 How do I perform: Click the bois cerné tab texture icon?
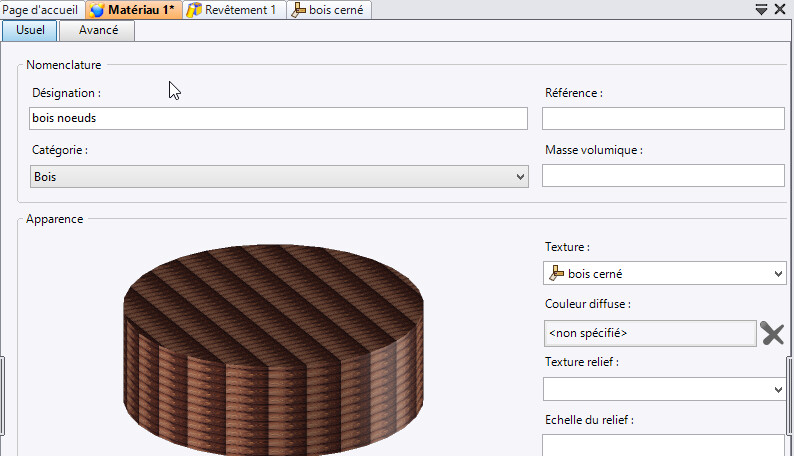tap(298, 10)
